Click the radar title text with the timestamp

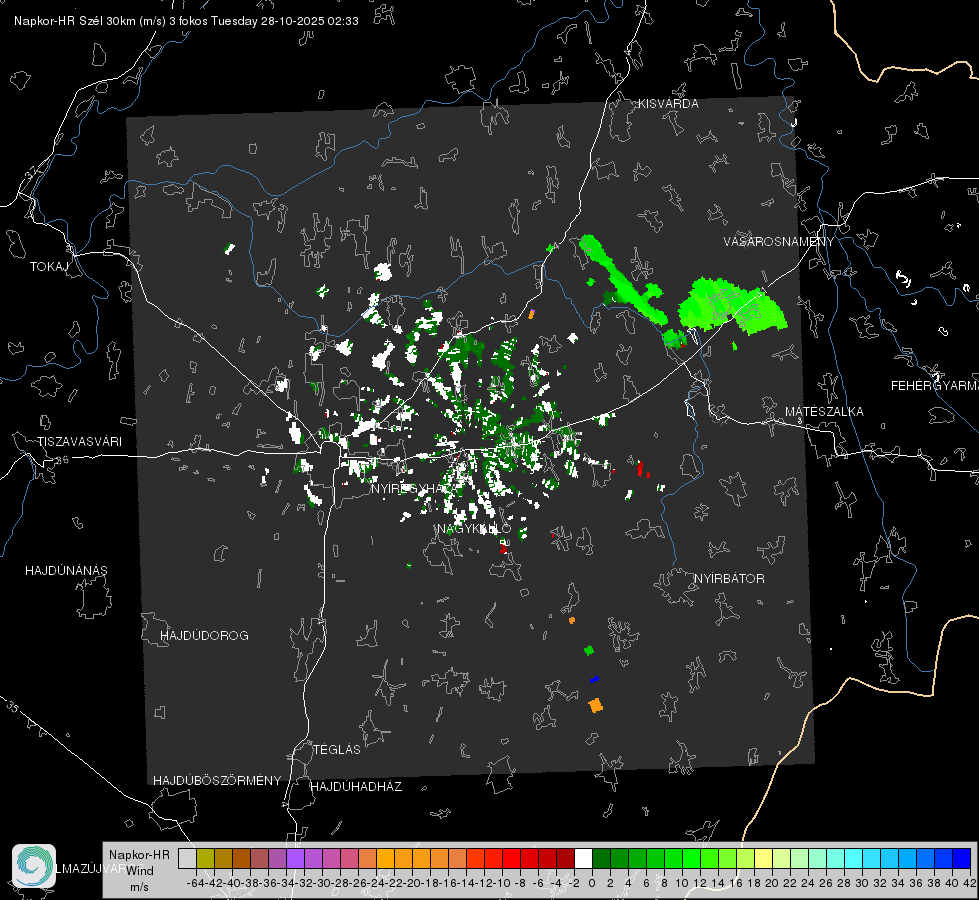click(x=186, y=21)
